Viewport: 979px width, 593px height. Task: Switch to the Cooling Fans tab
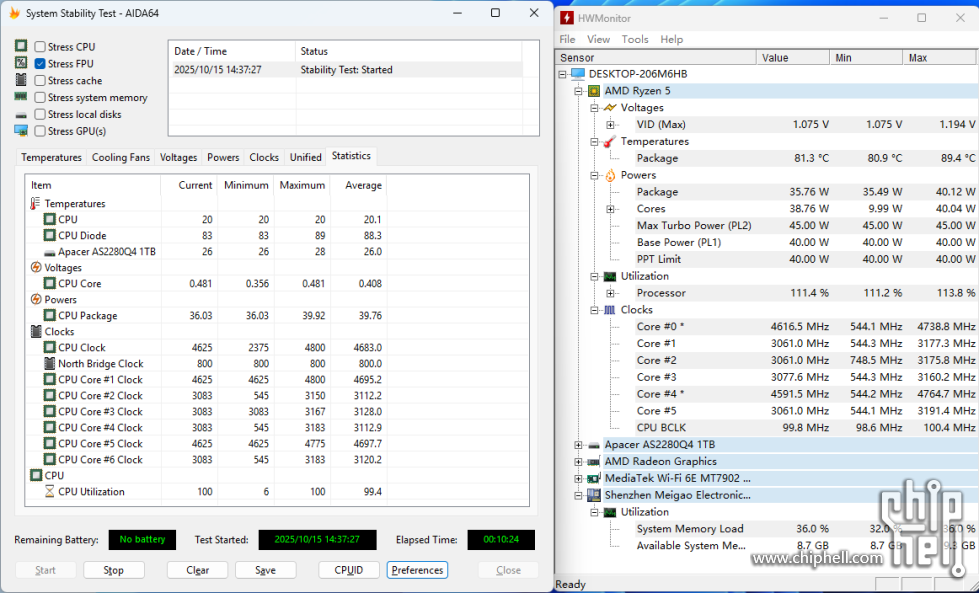121,157
